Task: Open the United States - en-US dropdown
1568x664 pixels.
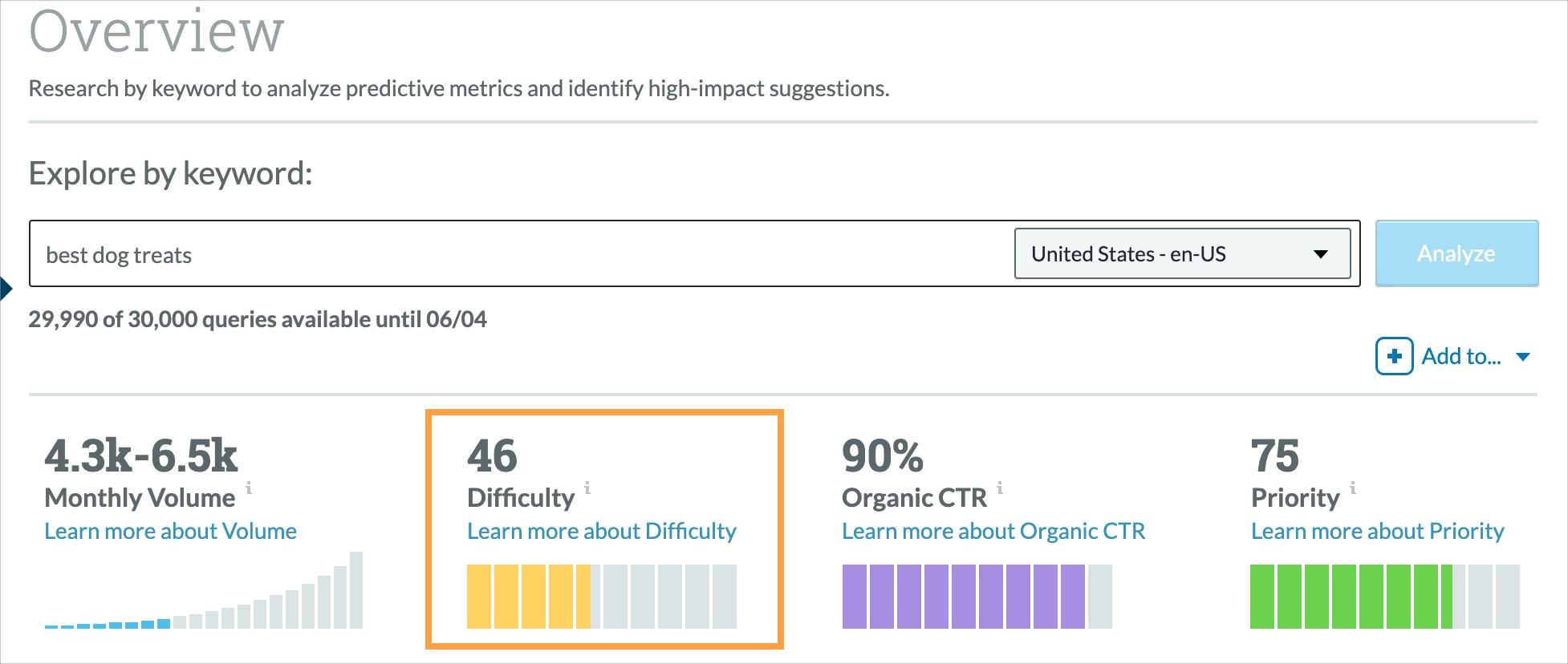Action: pyautogui.click(x=1184, y=254)
